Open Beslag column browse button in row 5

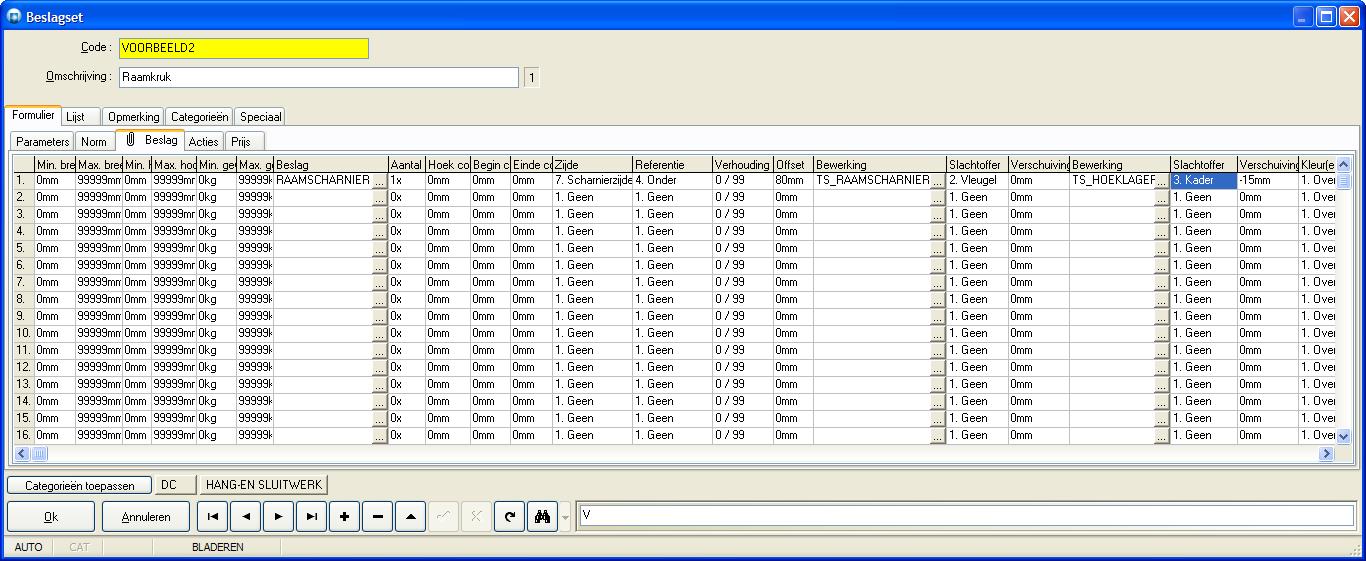click(x=379, y=249)
